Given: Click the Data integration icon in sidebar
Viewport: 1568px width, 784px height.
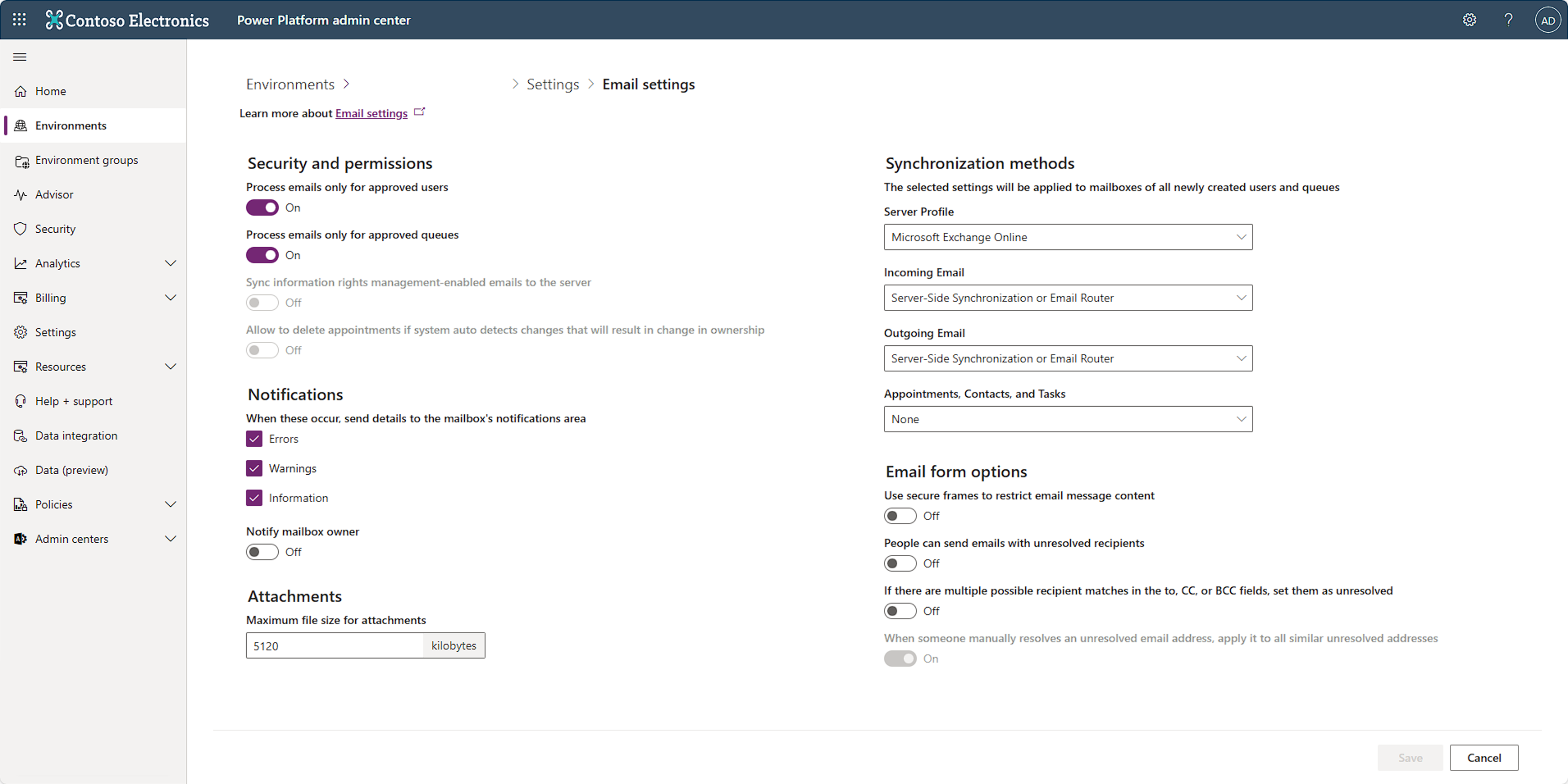Looking at the screenshot, I should tap(21, 436).
